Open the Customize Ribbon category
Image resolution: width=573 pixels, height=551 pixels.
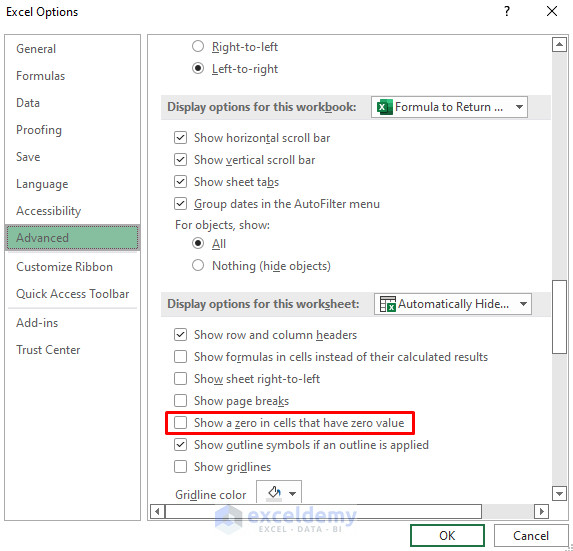64,267
